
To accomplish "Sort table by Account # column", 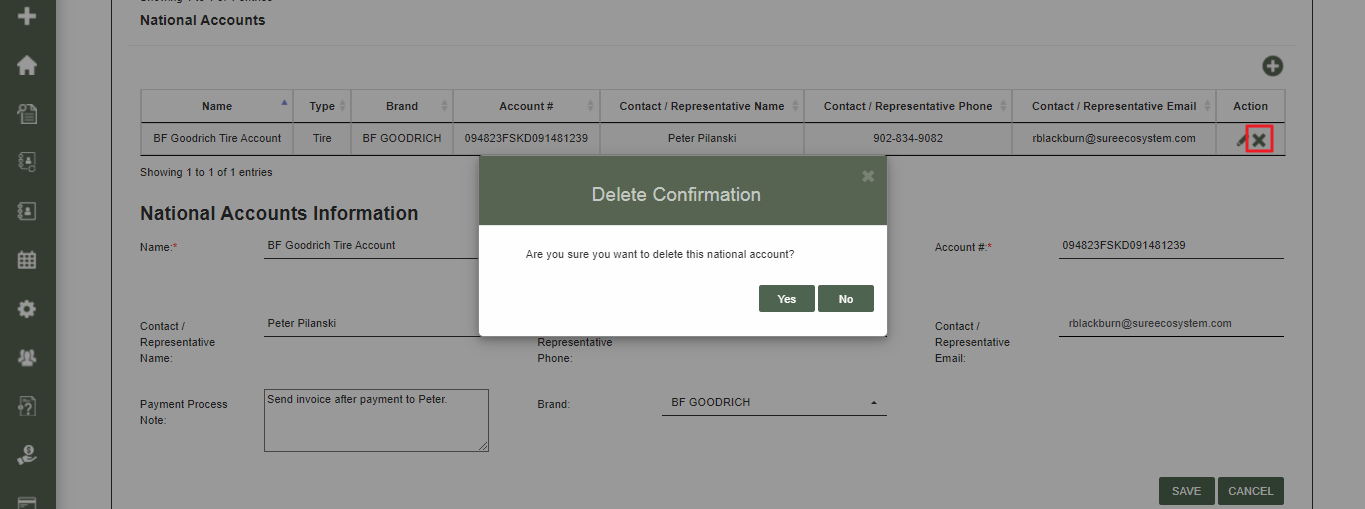I will click(x=526, y=106).
